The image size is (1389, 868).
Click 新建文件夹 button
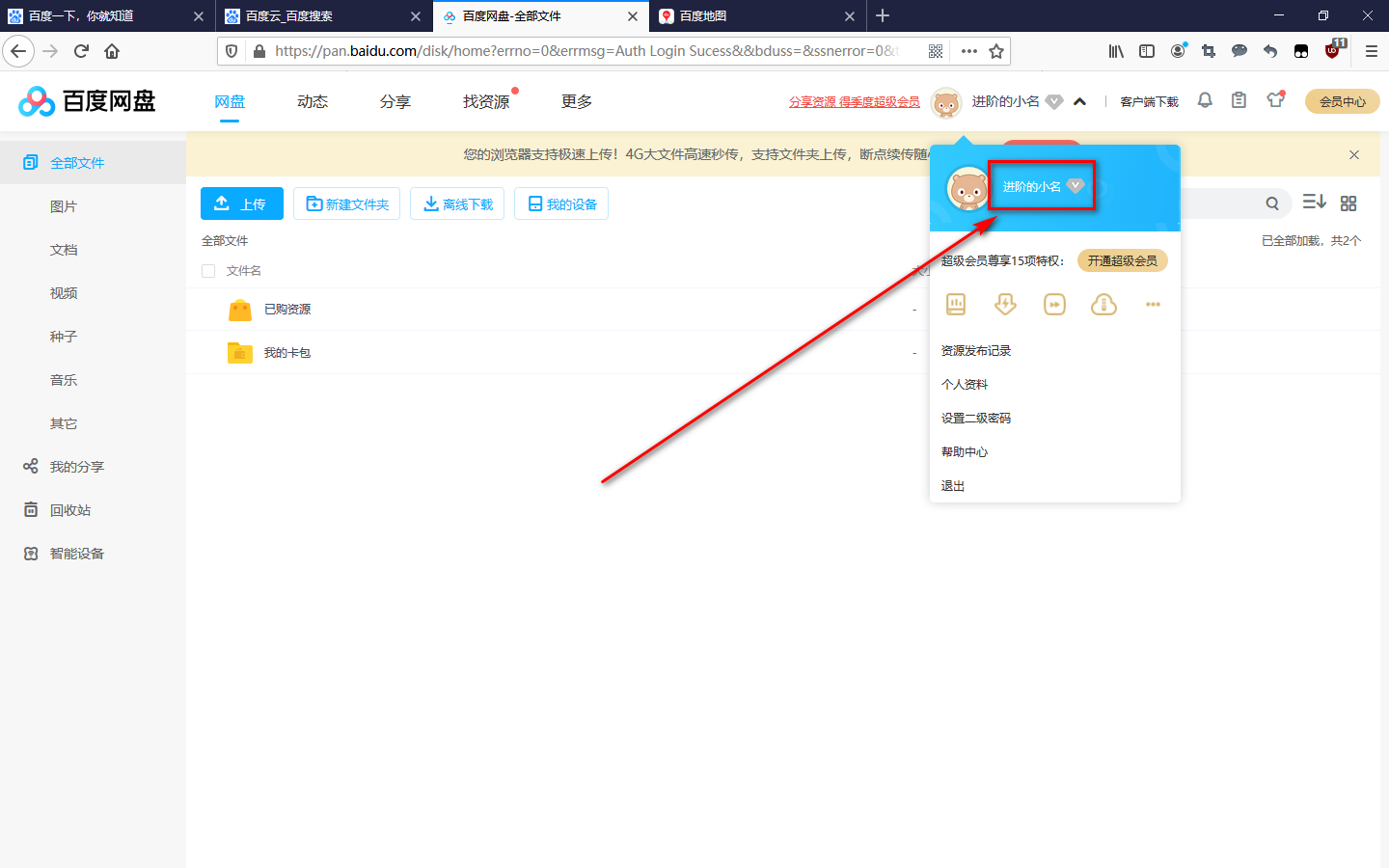(x=346, y=203)
